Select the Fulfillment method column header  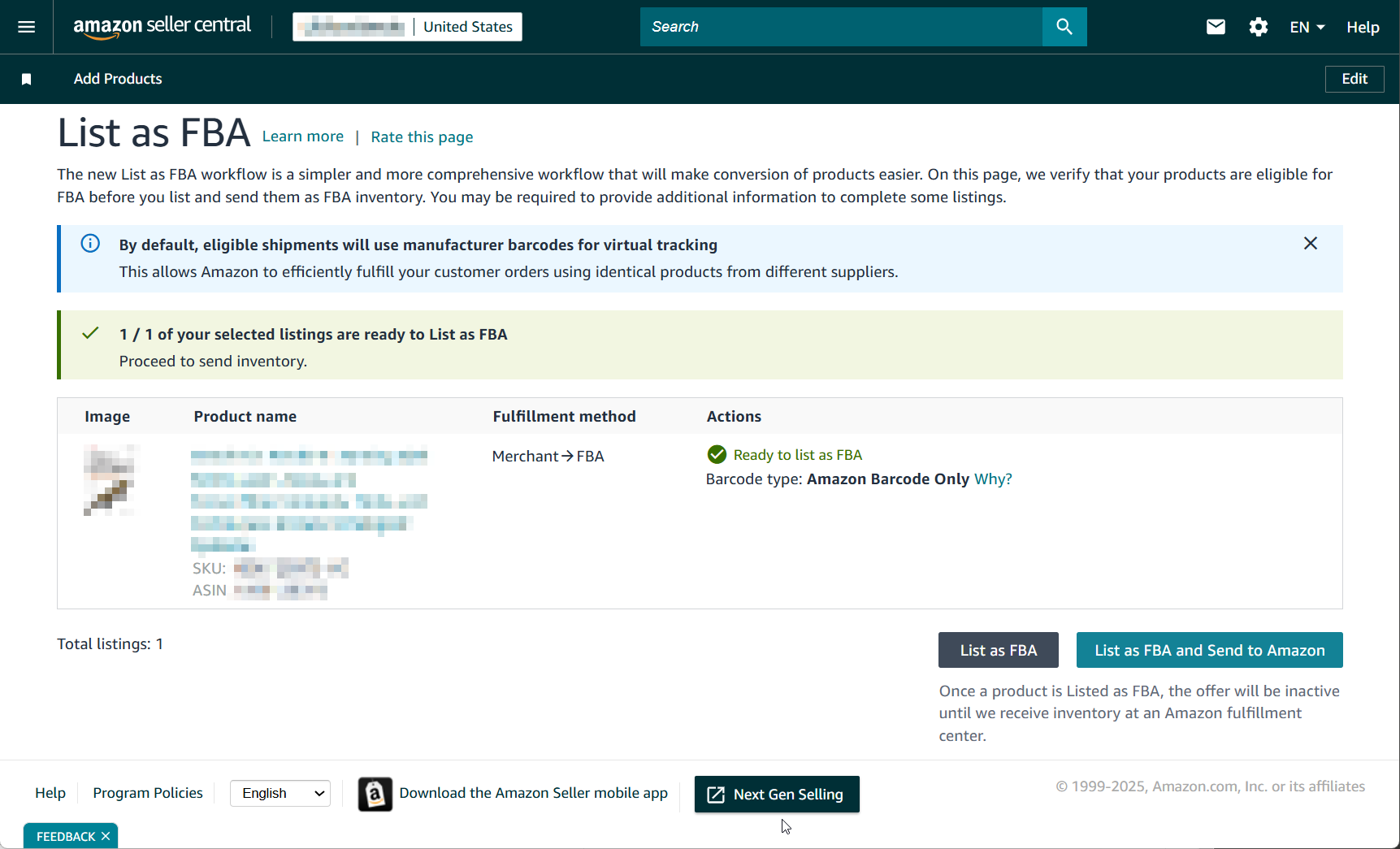coord(564,416)
